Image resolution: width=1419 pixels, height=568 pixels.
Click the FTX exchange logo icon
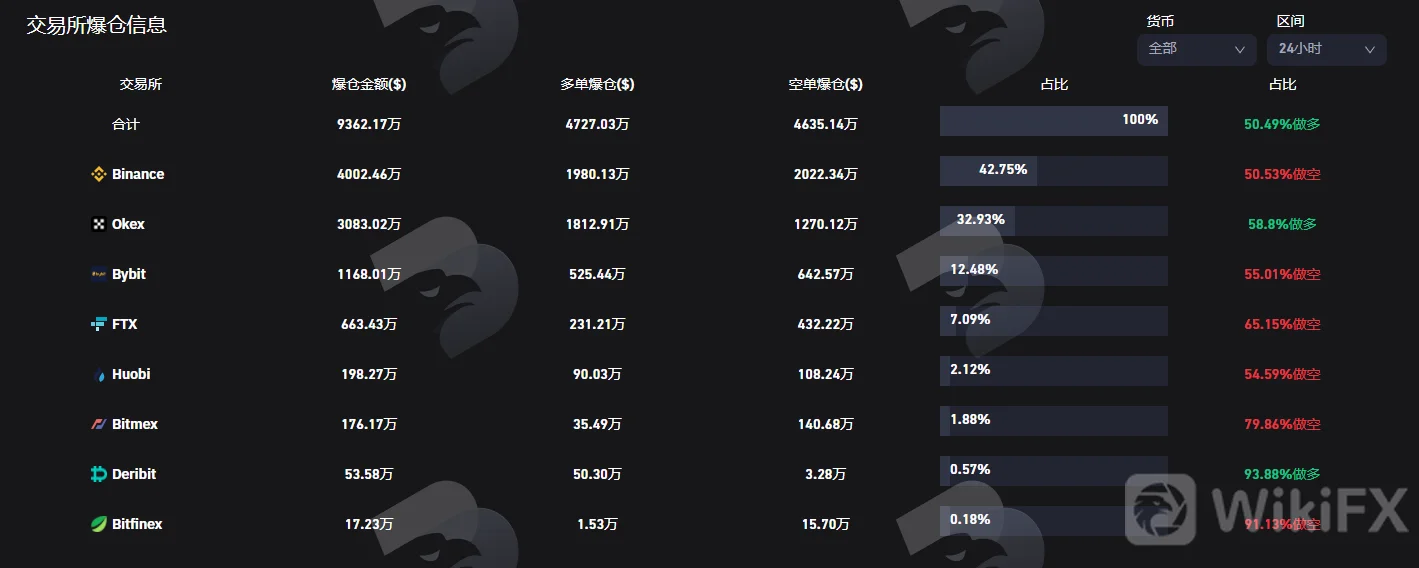tap(98, 324)
